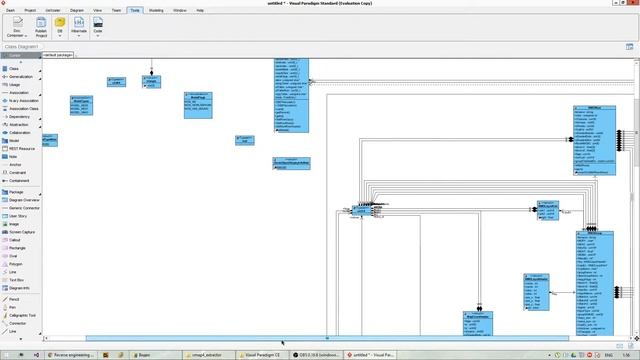Select the Containment tool
Screen dimensions: 640x360
(x=20, y=181)
